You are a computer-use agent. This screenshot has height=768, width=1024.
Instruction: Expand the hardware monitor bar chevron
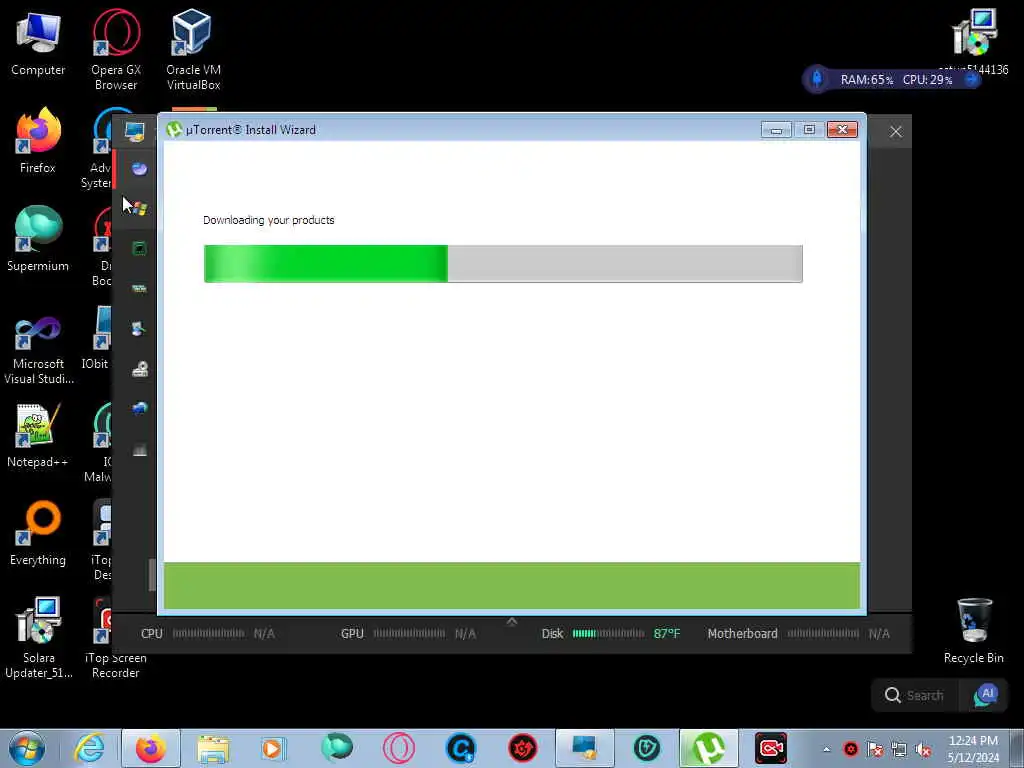click(512, 622)
